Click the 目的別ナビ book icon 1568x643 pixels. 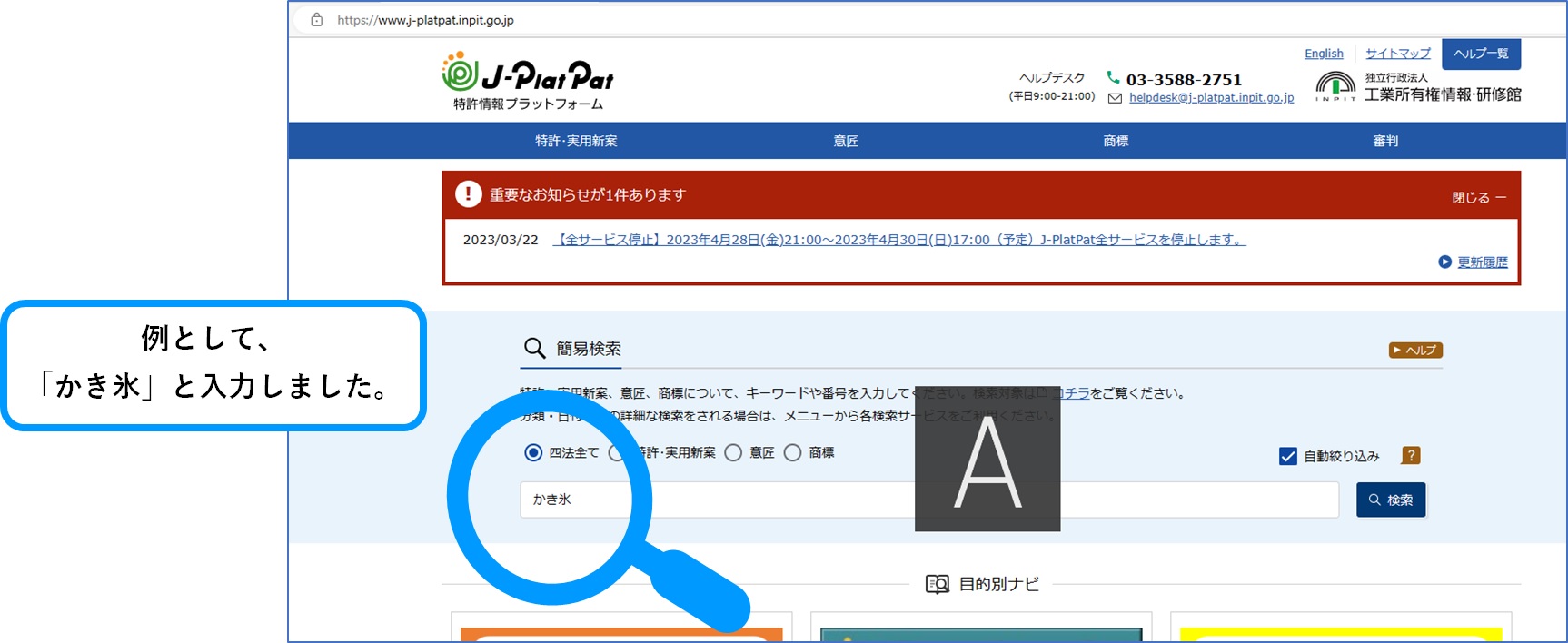click(x=938, y=584)
